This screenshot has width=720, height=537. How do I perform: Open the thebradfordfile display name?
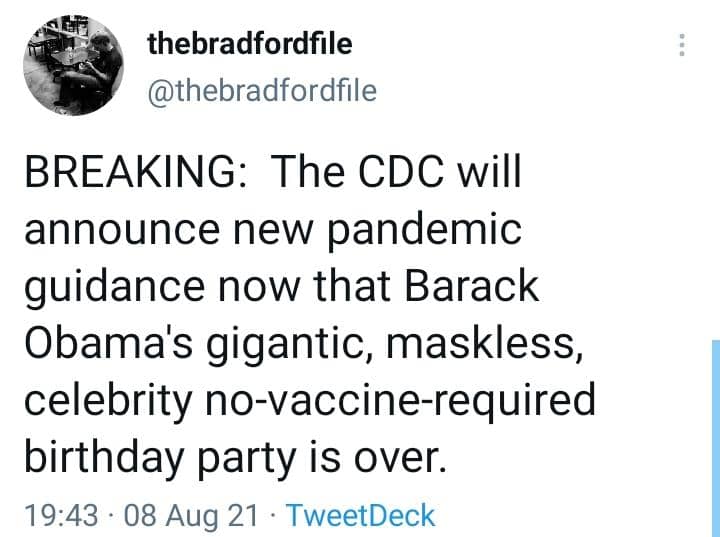(x=249, y=44)
